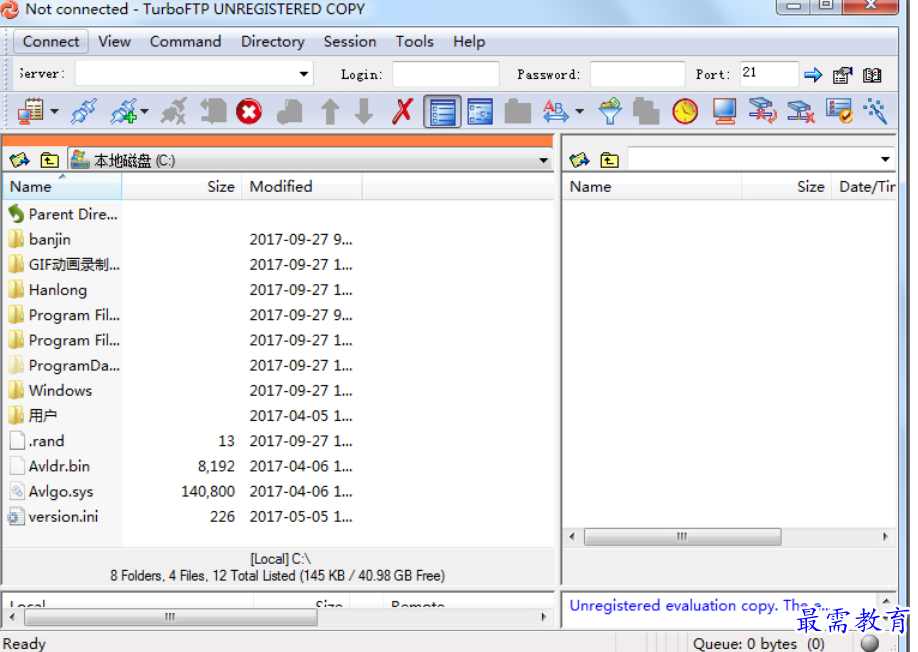Select the Avldr.bin file
The width and height of the screenshot is (918, 652).
(x=49, y=466)
